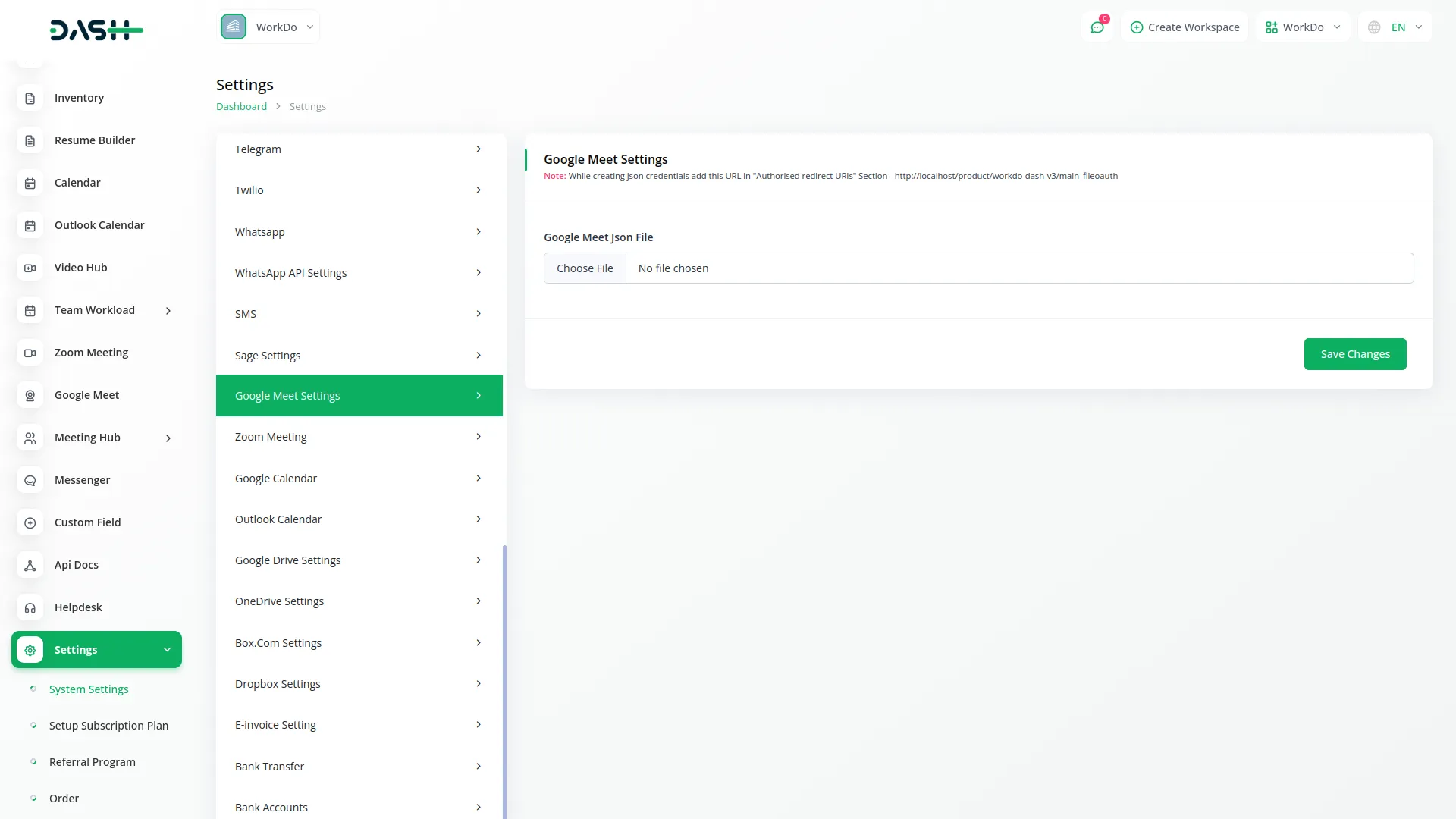
Task: Open the WorkDo workspace dropdown
Action: [268, 27]
